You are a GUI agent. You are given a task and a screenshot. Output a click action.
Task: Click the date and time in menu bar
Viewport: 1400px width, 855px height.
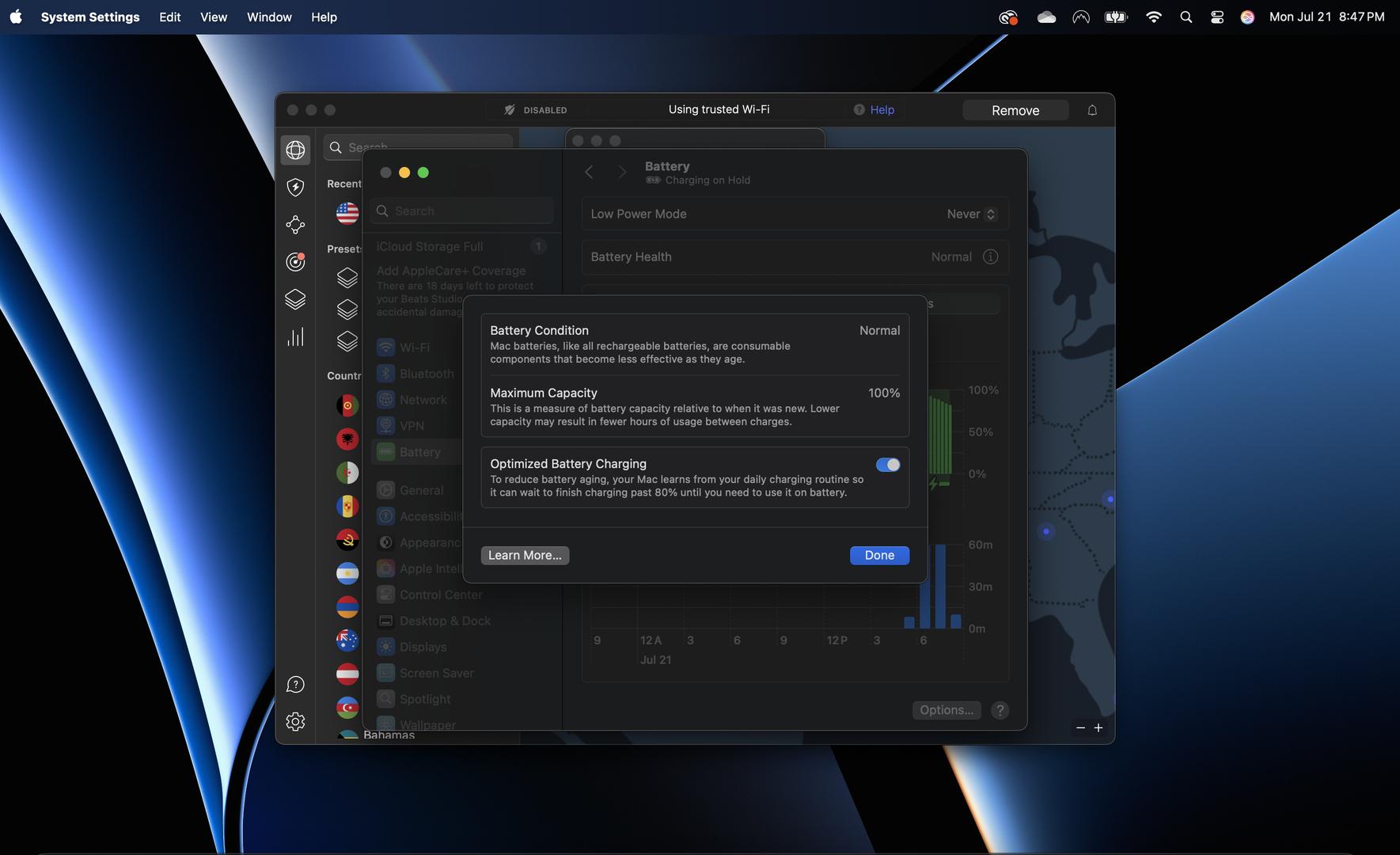tap(1327, 17)
